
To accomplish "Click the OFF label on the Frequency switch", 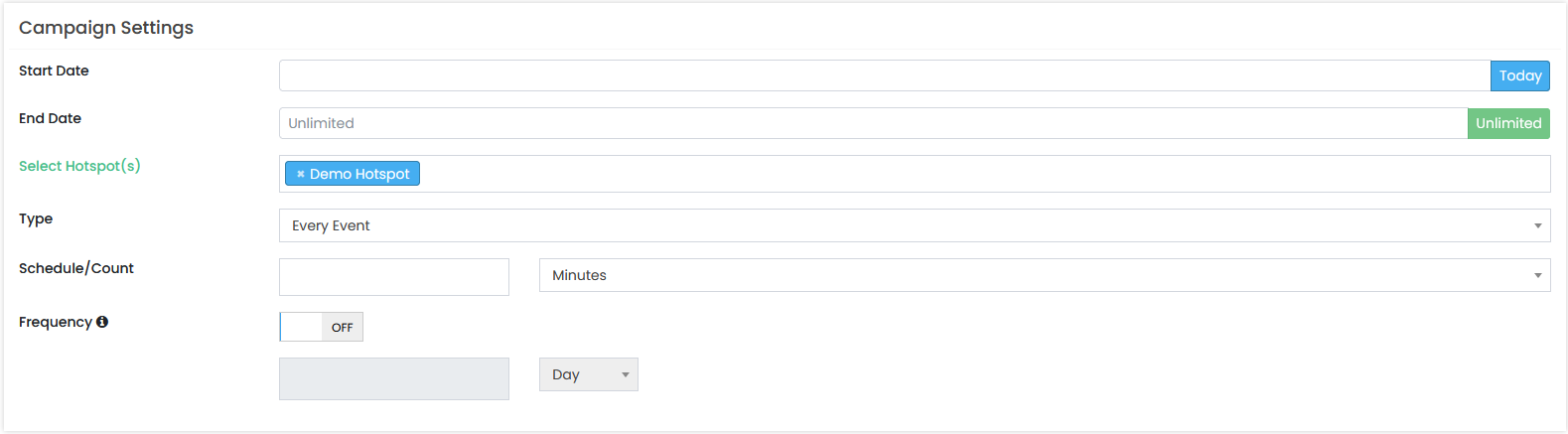I will click(343, 327).
